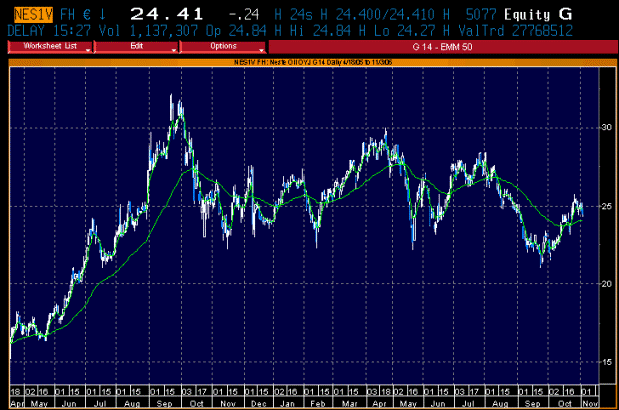Click the Dec month label on date axis

point(259,404)
